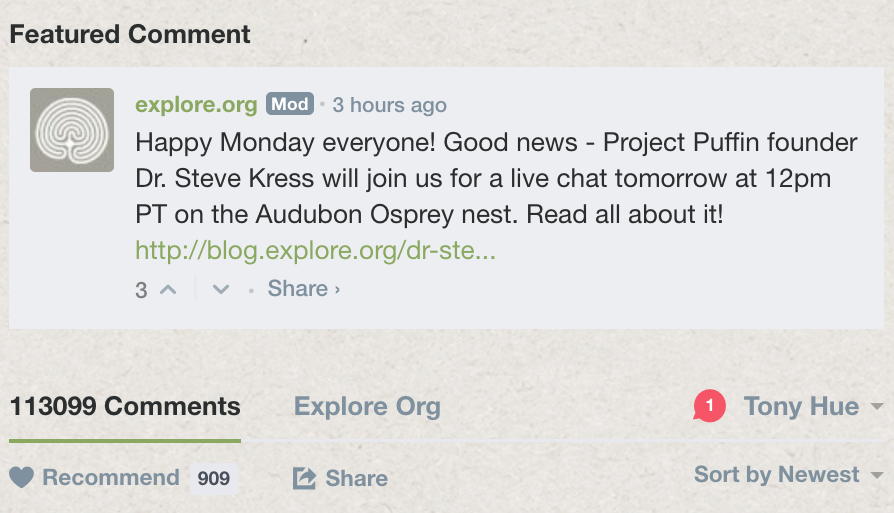Click the 909 recommend count badge
The height and width of the screenshot is (513, 894).
pos(214,478)
